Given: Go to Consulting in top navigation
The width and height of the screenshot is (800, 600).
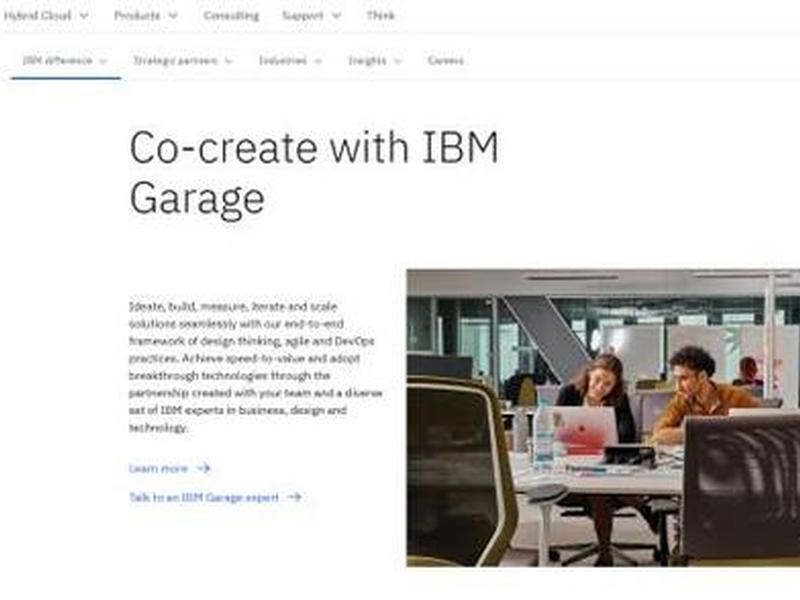Looking at the screenshot, I should pyautogui.click(x=231, y=16).
